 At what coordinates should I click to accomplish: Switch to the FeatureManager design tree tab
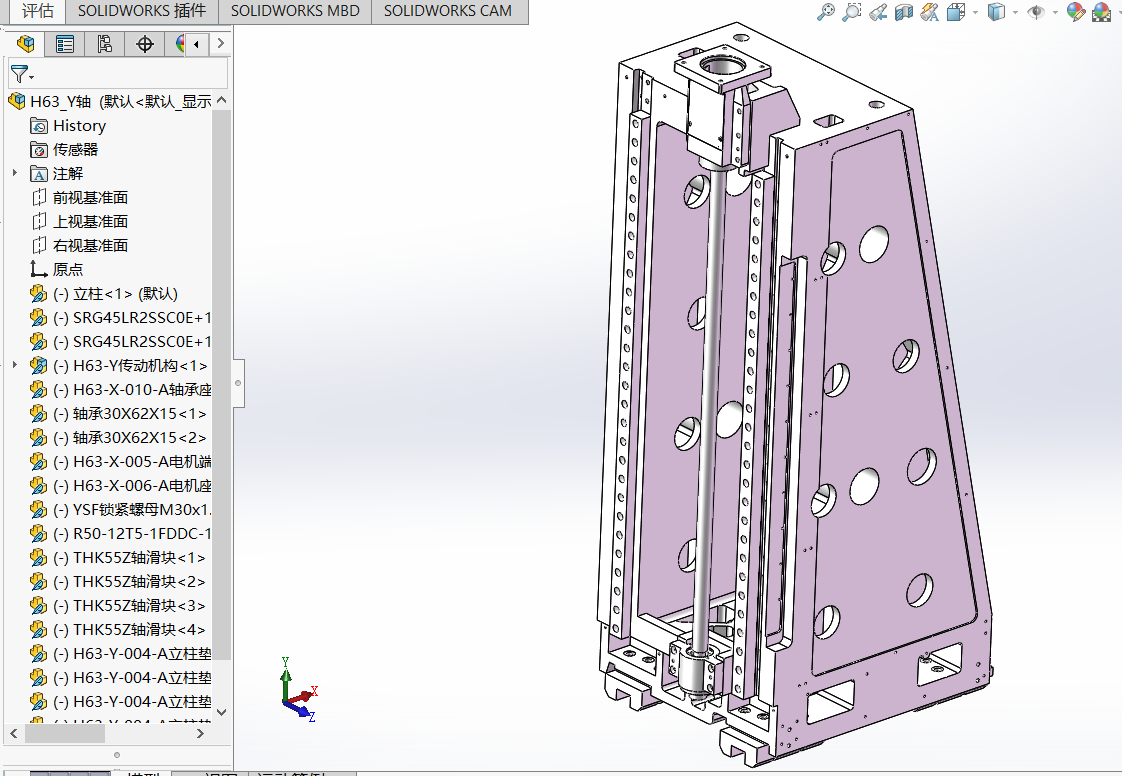click(x=25, y=44)
